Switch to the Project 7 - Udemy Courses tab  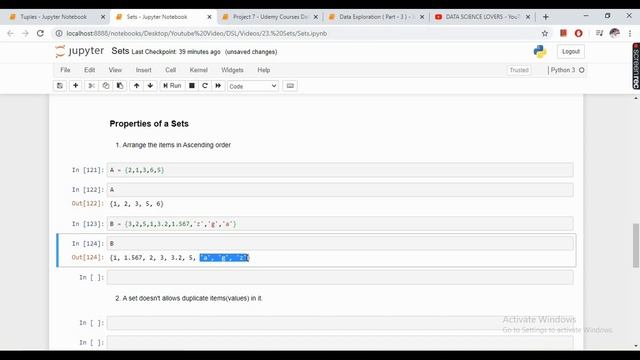click(270, 17)
